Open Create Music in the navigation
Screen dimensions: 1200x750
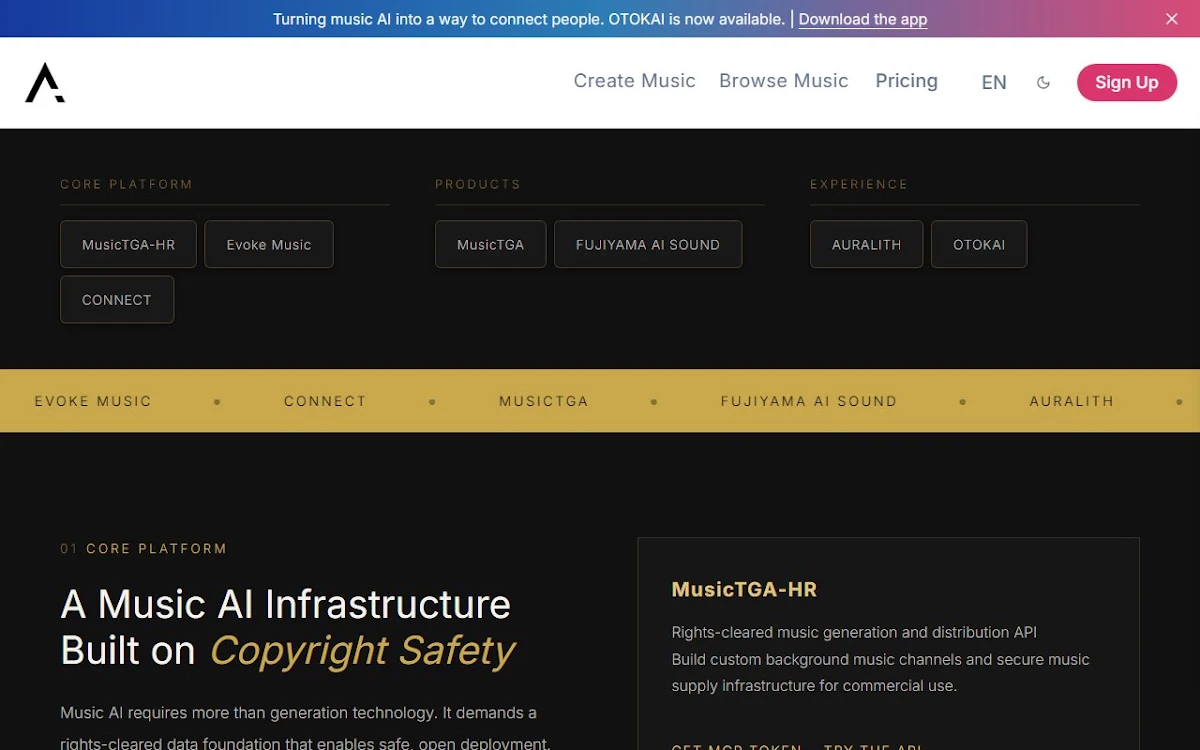tap(634, 81)
